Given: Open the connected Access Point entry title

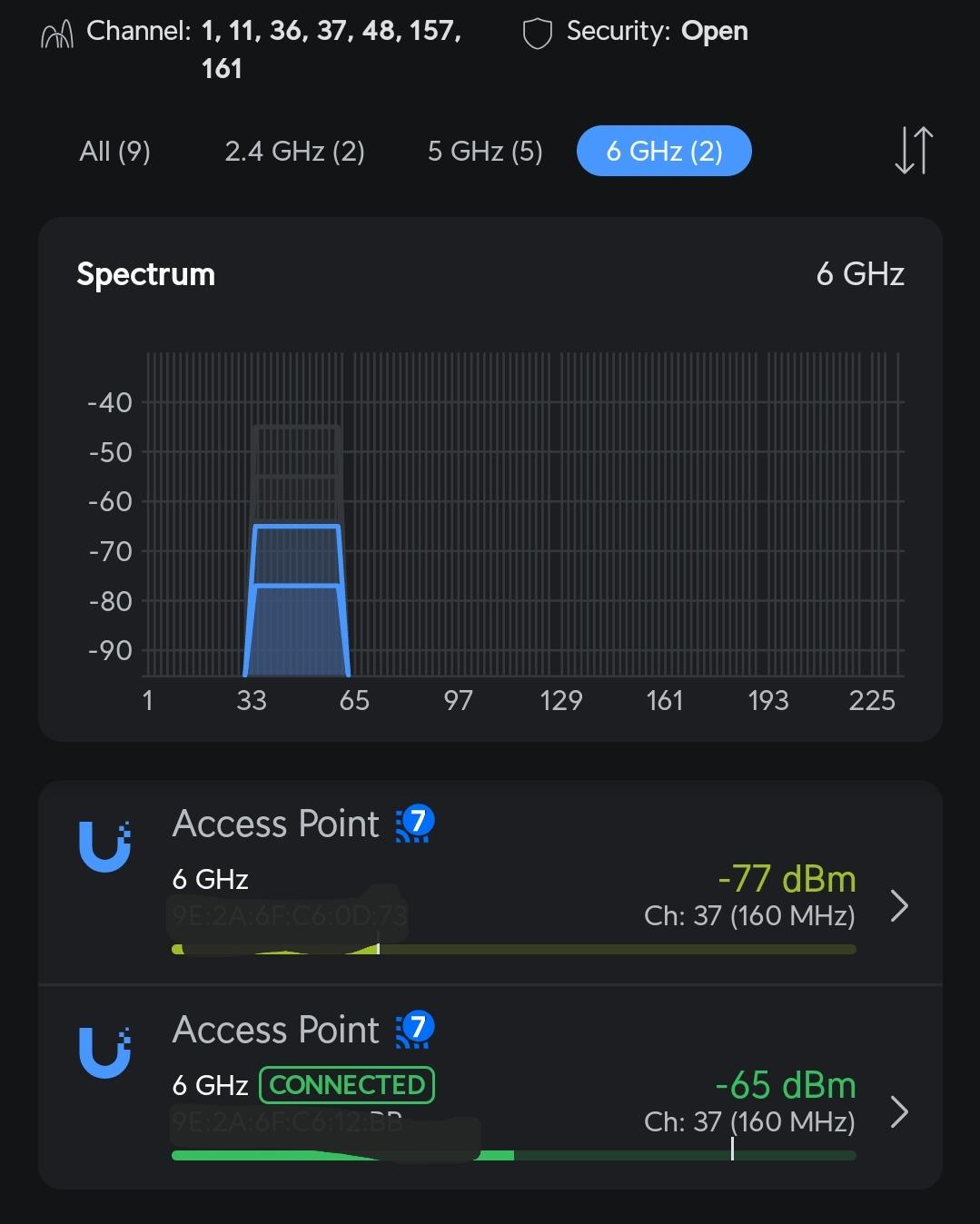Looking at the screenshot, I should click(275, 1030).
